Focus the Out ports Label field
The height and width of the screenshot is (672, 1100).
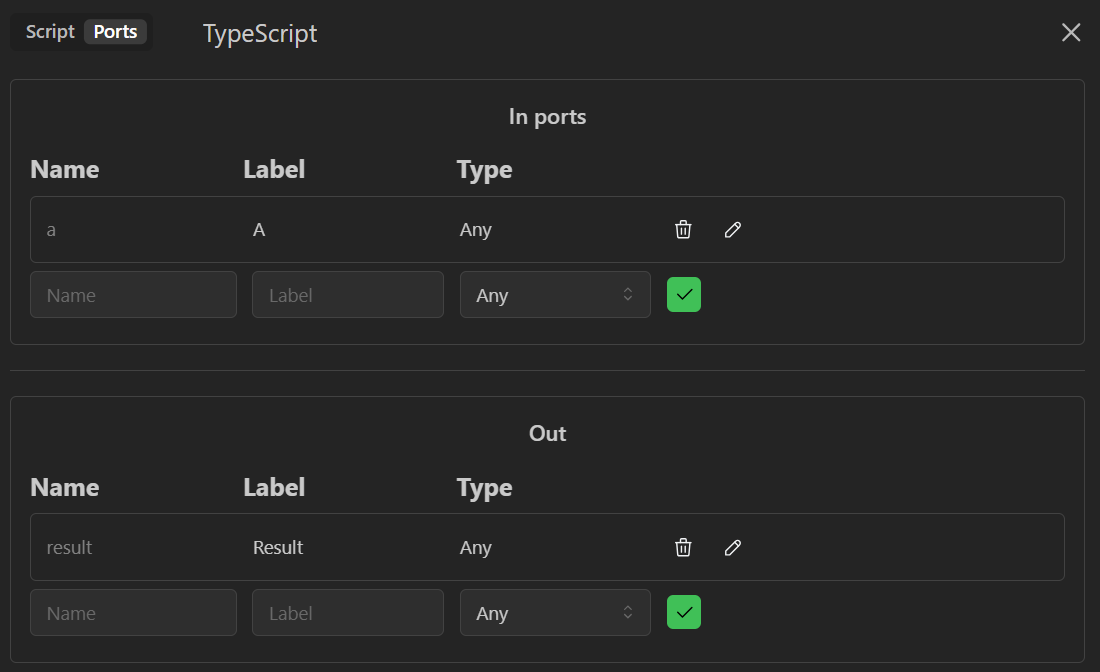coord(347,613)
